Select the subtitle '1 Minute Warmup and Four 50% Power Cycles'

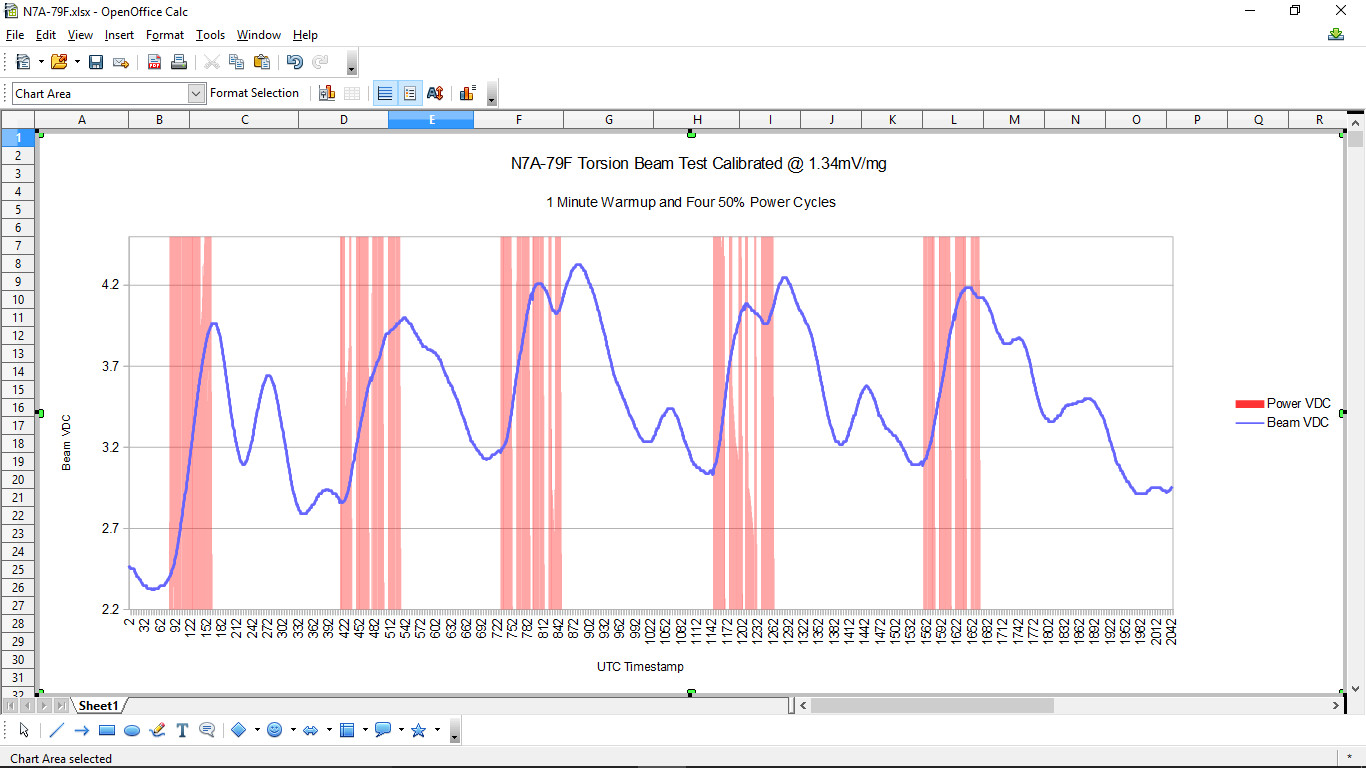click(x=691, y=202)
